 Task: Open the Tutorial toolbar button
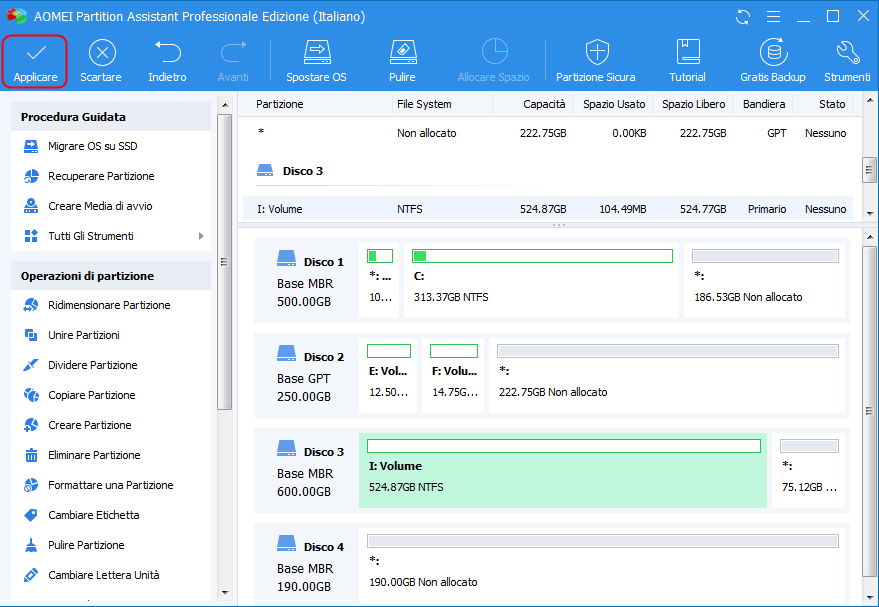tap(687, 53)
